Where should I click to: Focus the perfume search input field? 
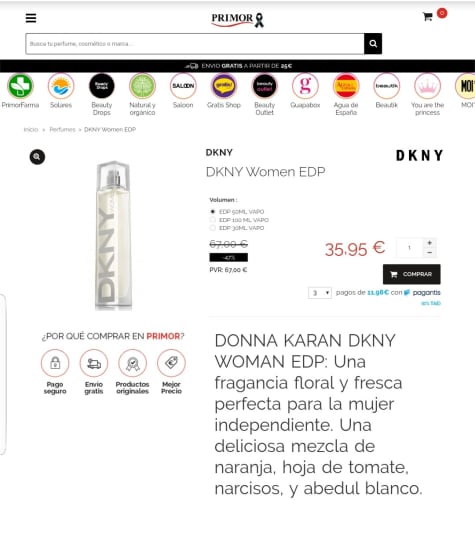click(x=195, y=44)
